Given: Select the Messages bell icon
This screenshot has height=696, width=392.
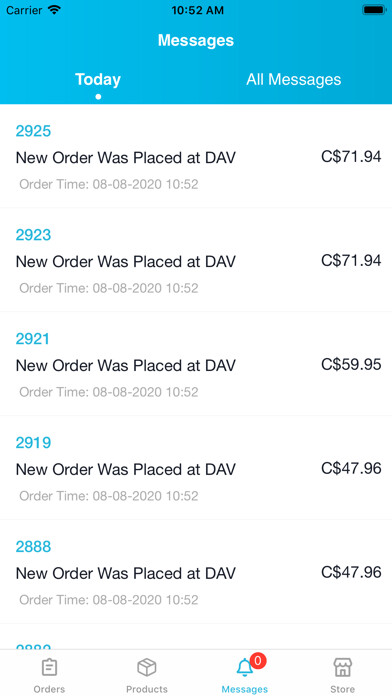Looking at the screenshot, I should coord(244,668).
